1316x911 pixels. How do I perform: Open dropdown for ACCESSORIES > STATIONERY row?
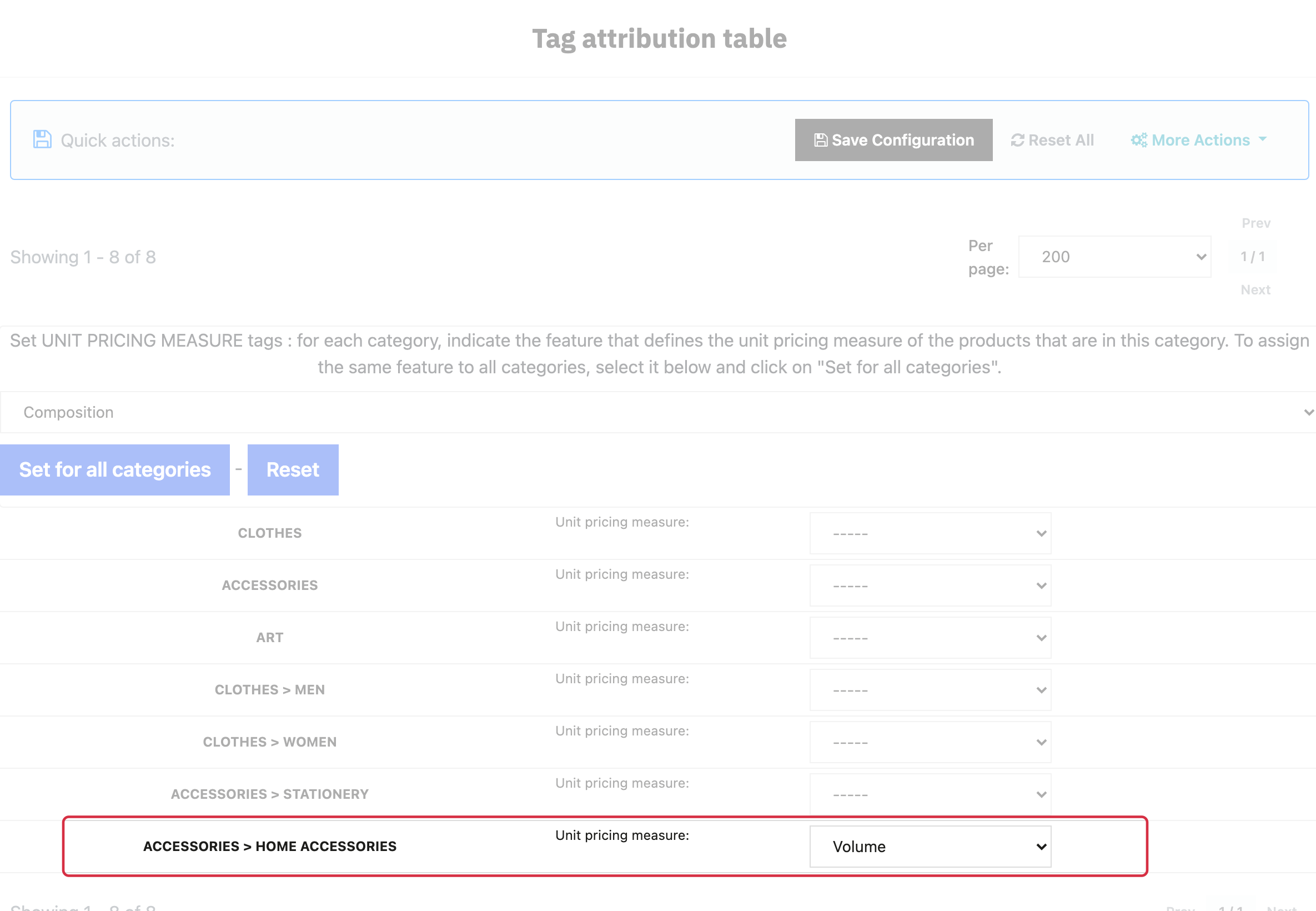pyautogui.click(x=930, y=794)
